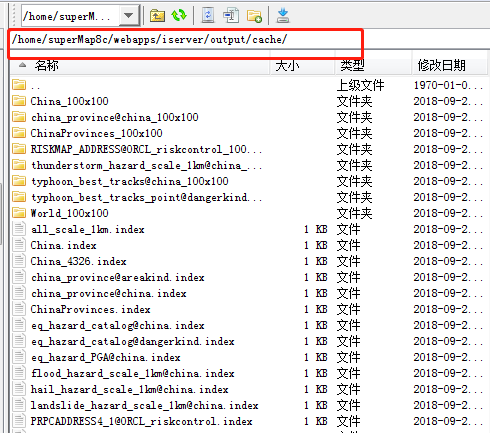Select the China_4326.index file
This screenshot has width=490, height=433.
pyautogui.click(x=79, y=261)
